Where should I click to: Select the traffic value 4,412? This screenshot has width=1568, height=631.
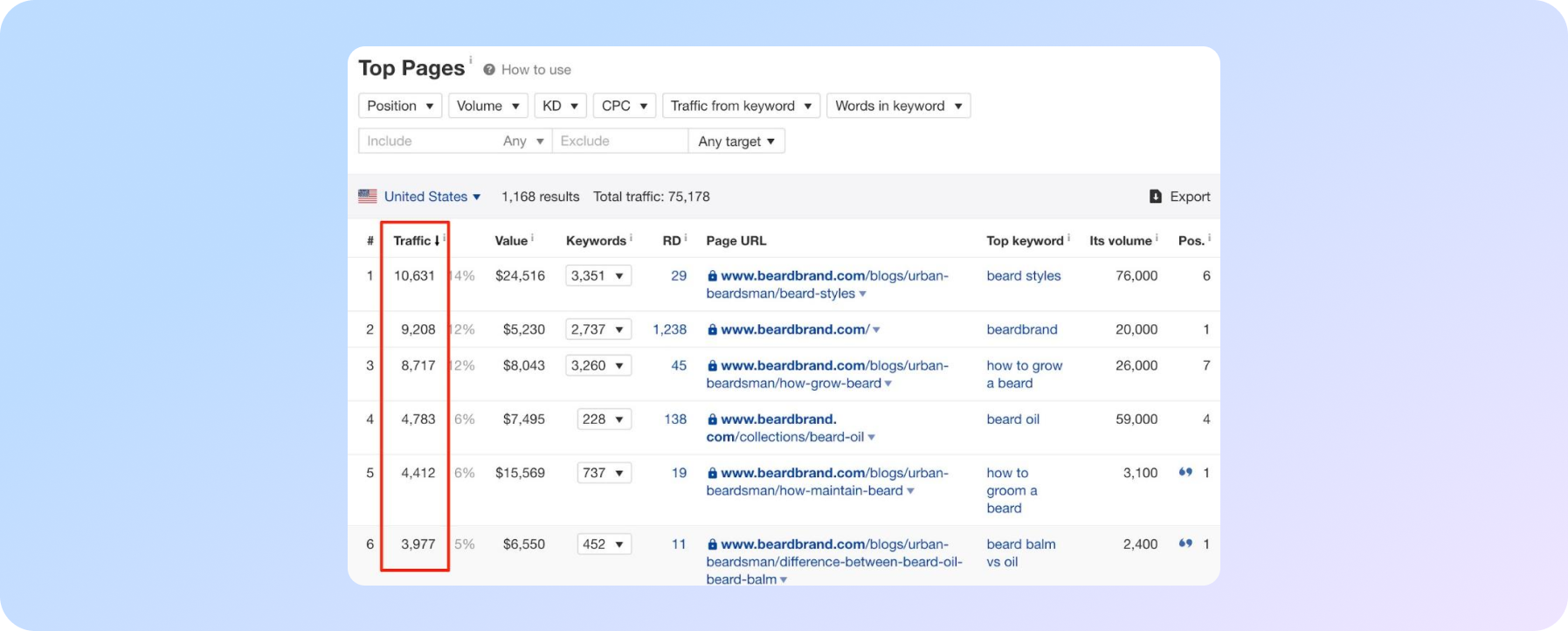[x=418, y=473]
